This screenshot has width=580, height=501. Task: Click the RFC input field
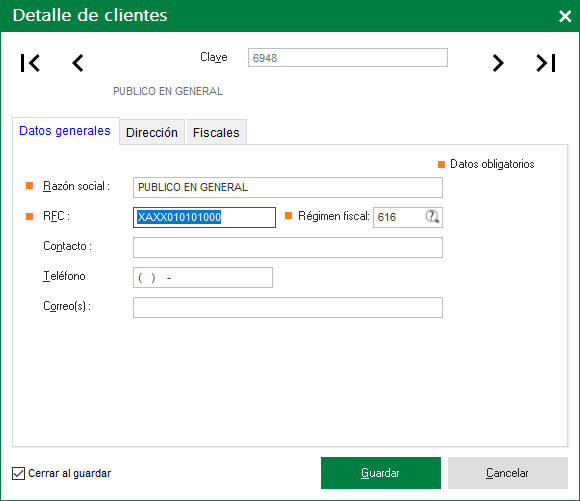(204, 217)
